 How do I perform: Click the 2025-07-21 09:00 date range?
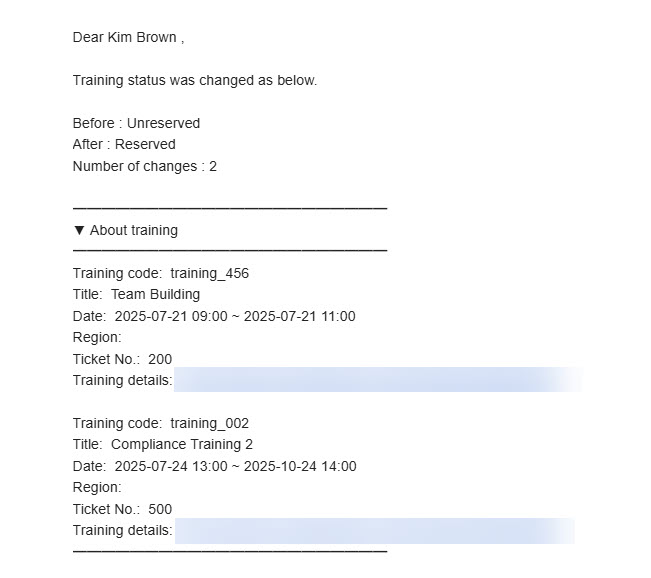(235, 316)
